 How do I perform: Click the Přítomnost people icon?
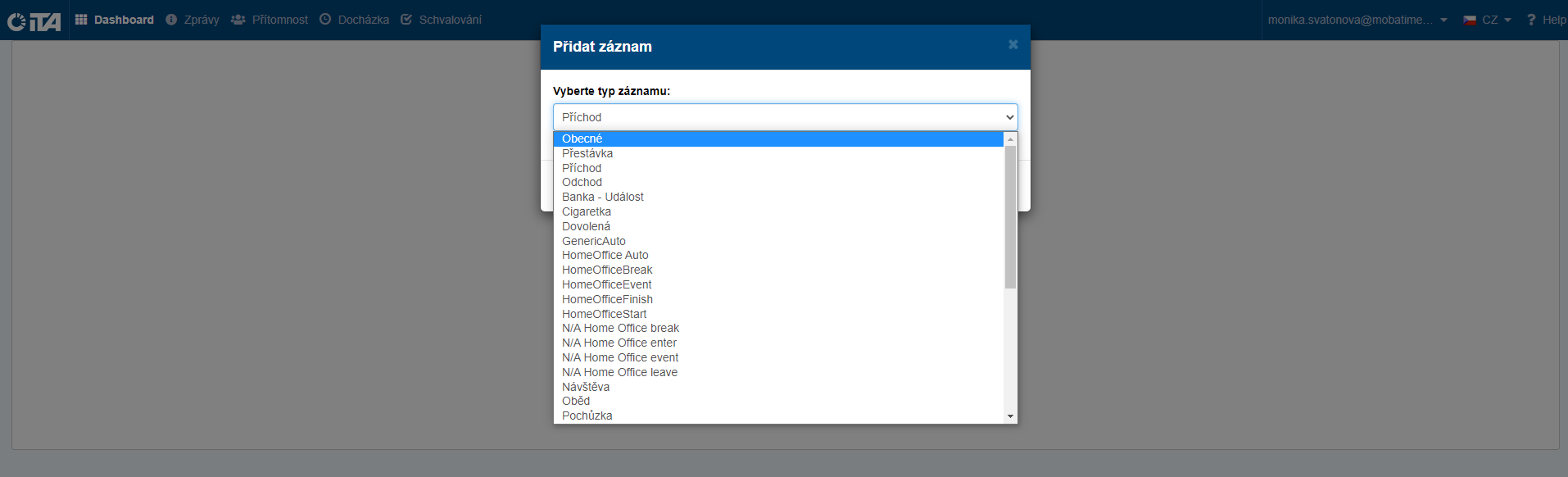(x=238, y=20)
